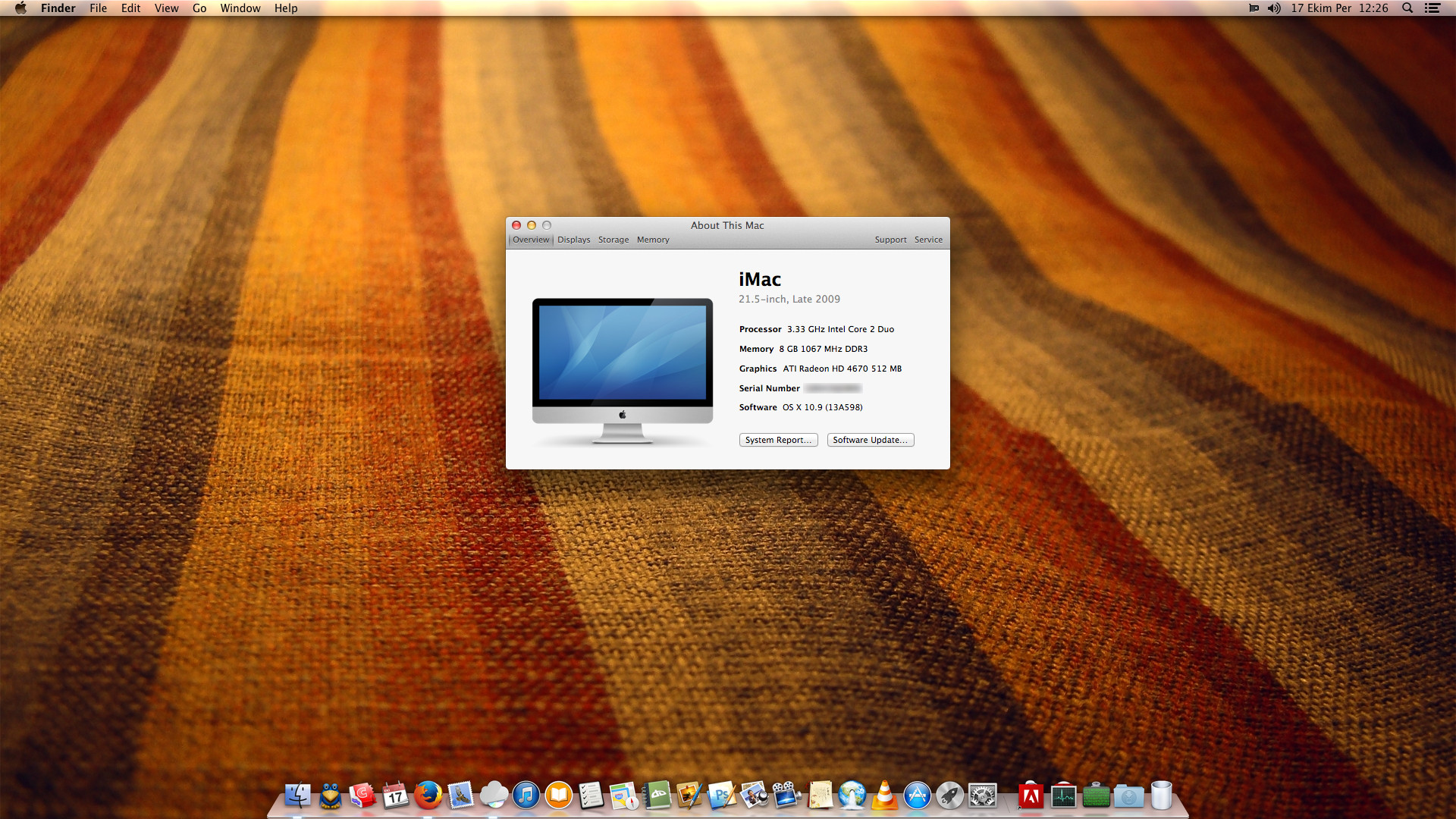Screen dimensions: 1456x819
Task: Open the App Store from Dock
Action: click(x=918, y=795)
